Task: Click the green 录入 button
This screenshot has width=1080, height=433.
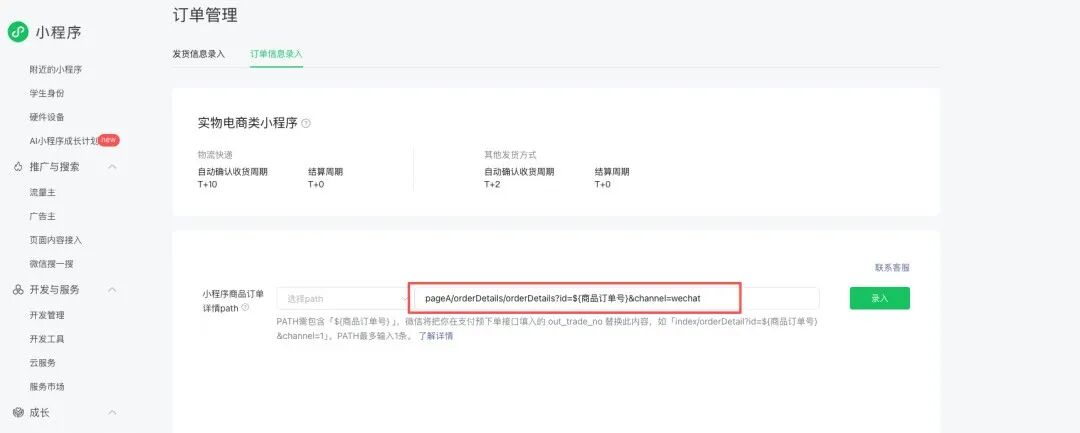Action: 880,298
